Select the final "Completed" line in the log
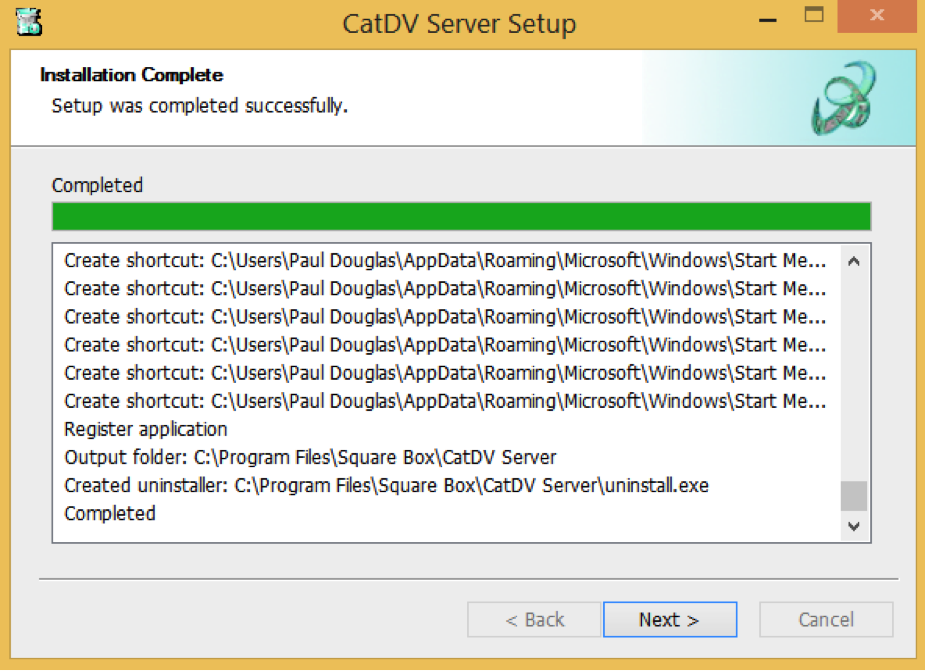The height and width of the screenshot is (671, 925). (x=110, y=513)
